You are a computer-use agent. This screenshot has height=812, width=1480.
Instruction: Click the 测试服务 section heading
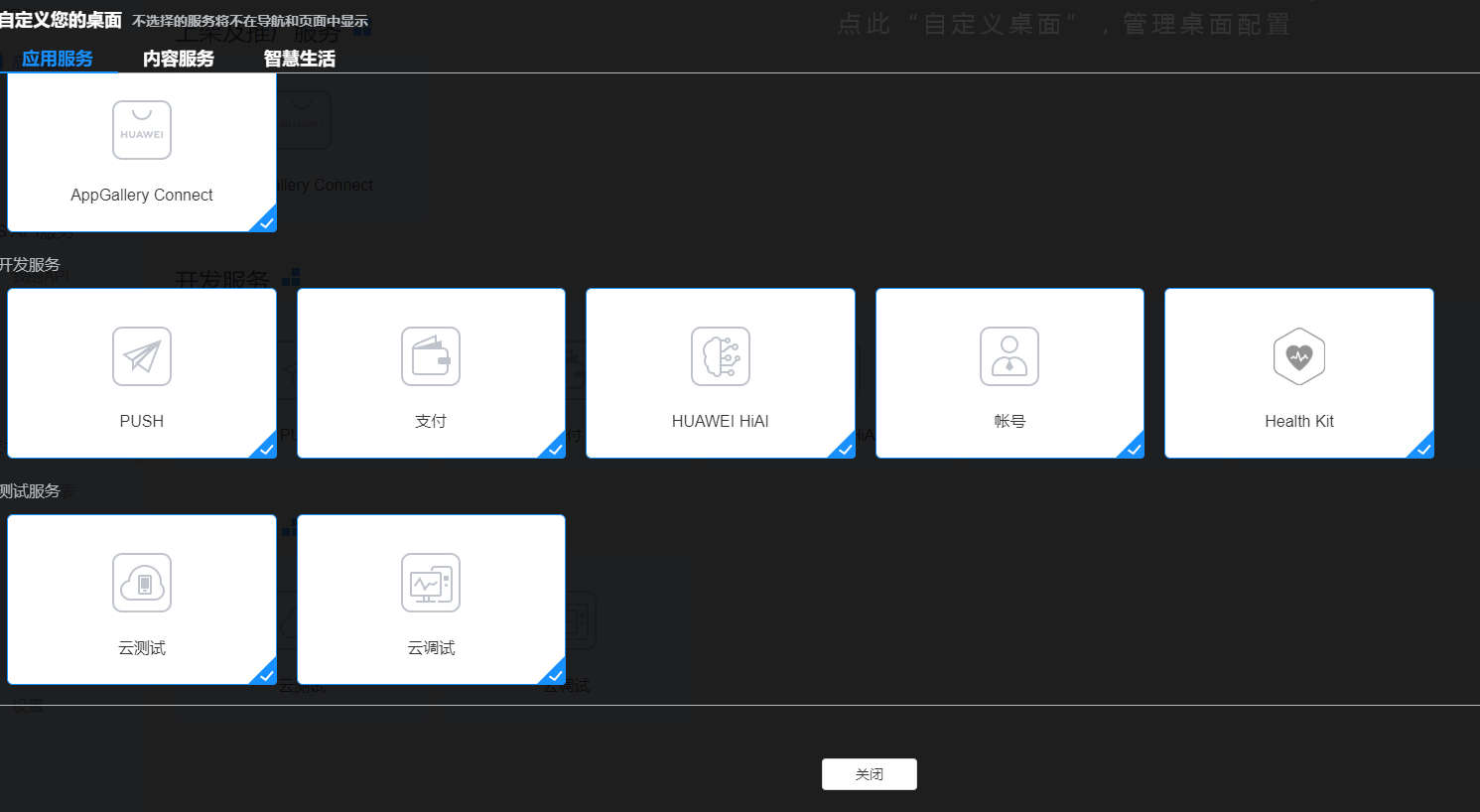30,491
